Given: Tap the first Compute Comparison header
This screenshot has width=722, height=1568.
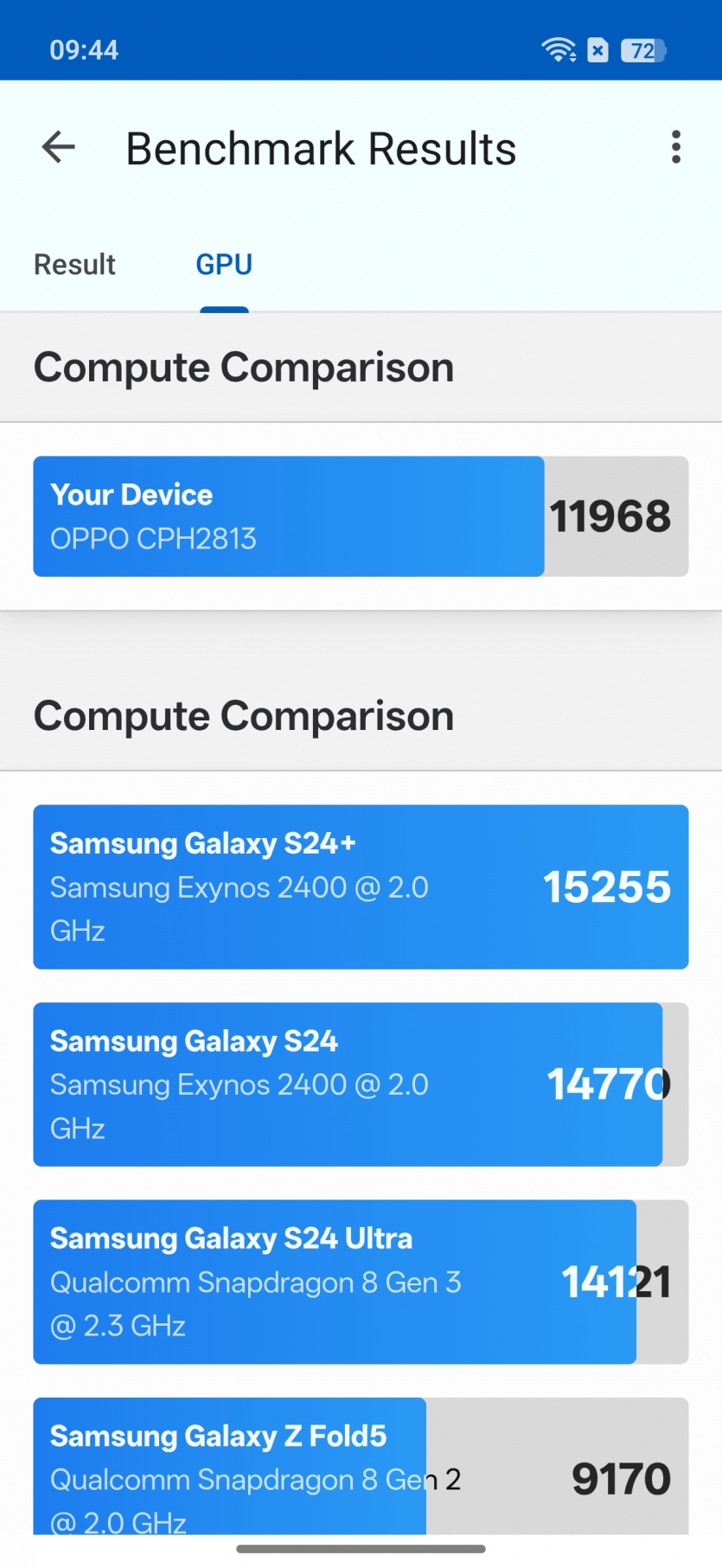Looking at the screenshot, I should click(x=244, y=368).
